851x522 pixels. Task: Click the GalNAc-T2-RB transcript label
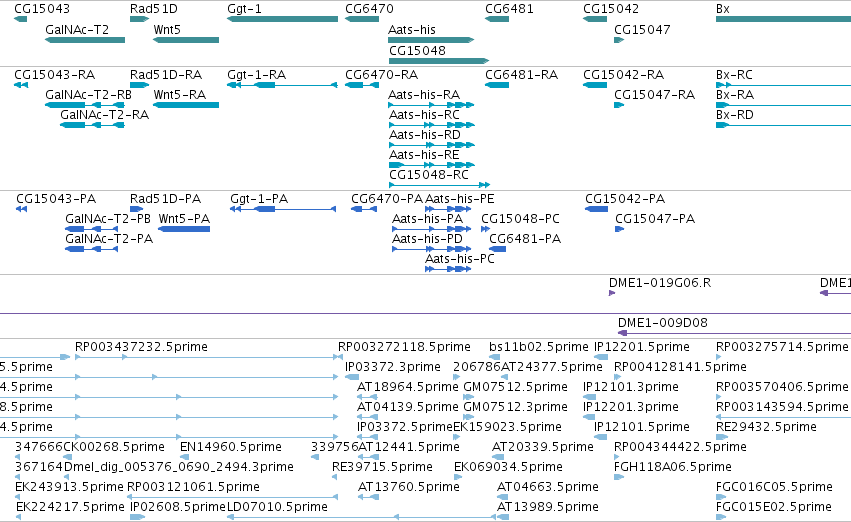(88, 94)
